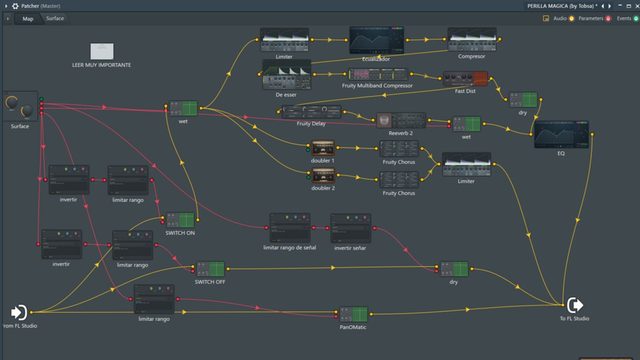Click the "PanOMatic" label text

tap(353, 327)
